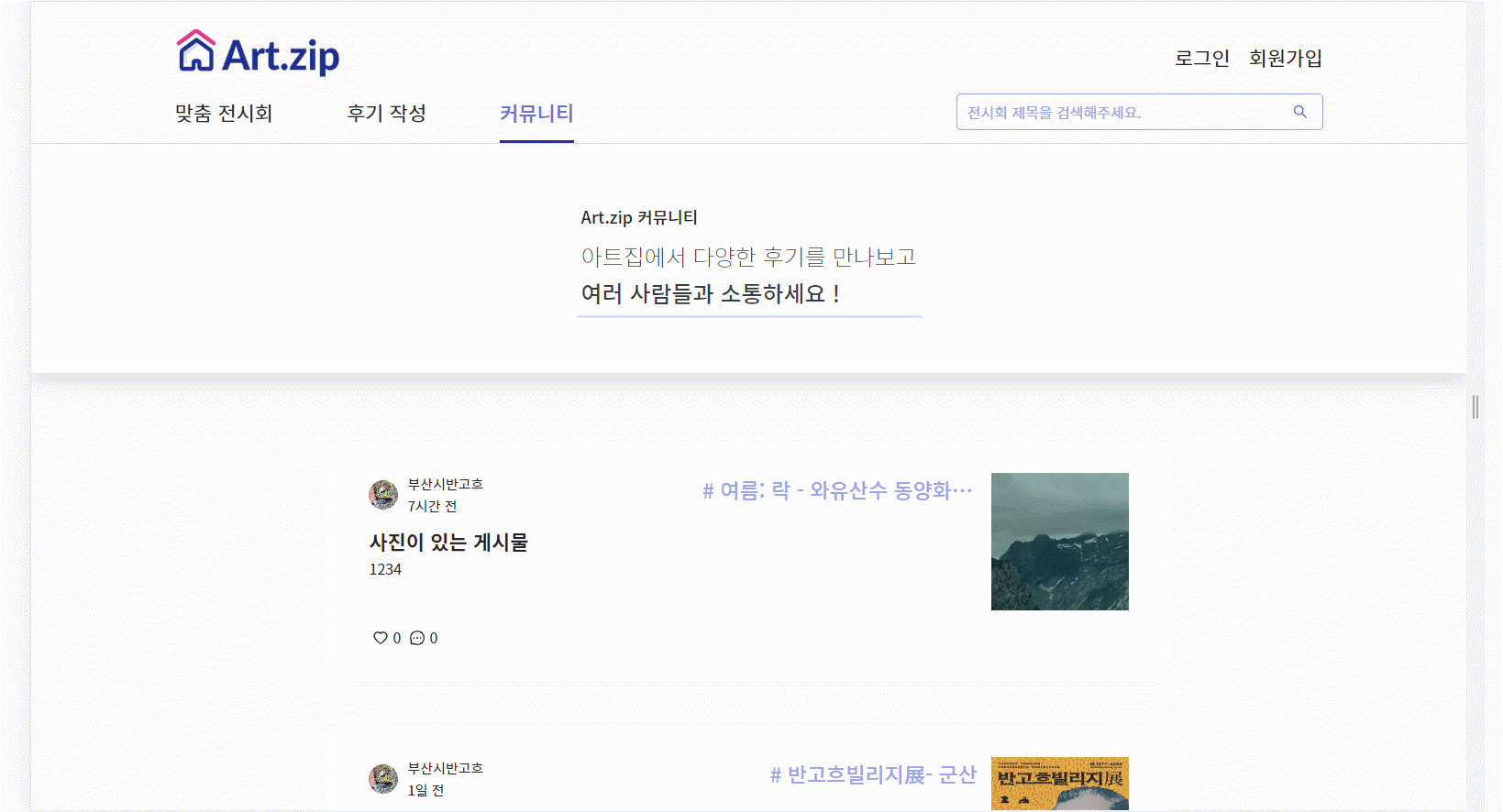Open hashtag 여름: 락 - 와유산수 동양화
Image resolution: width=1503 pixels, height=812 pixels.
(x=837, y=490)
